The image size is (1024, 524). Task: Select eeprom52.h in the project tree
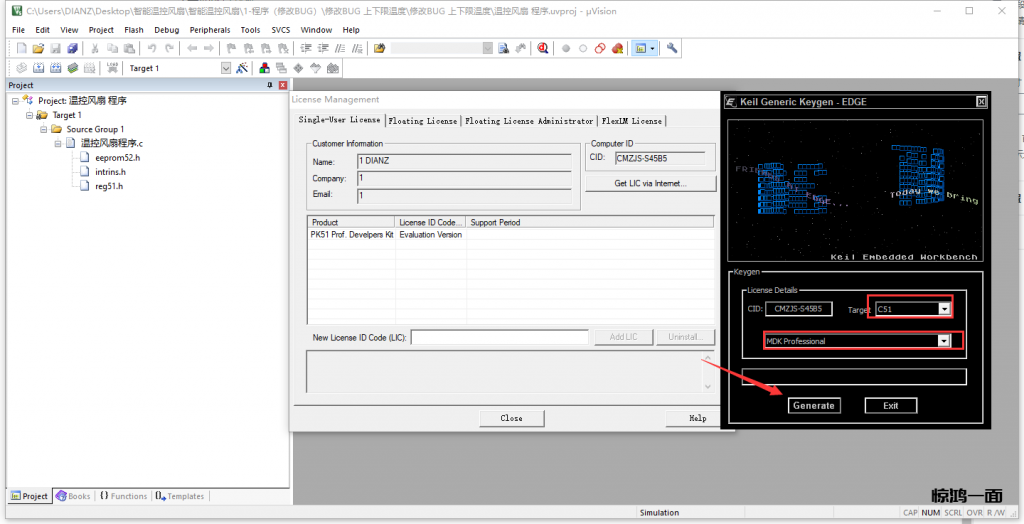pyautogui.click(x=117, y=158)
